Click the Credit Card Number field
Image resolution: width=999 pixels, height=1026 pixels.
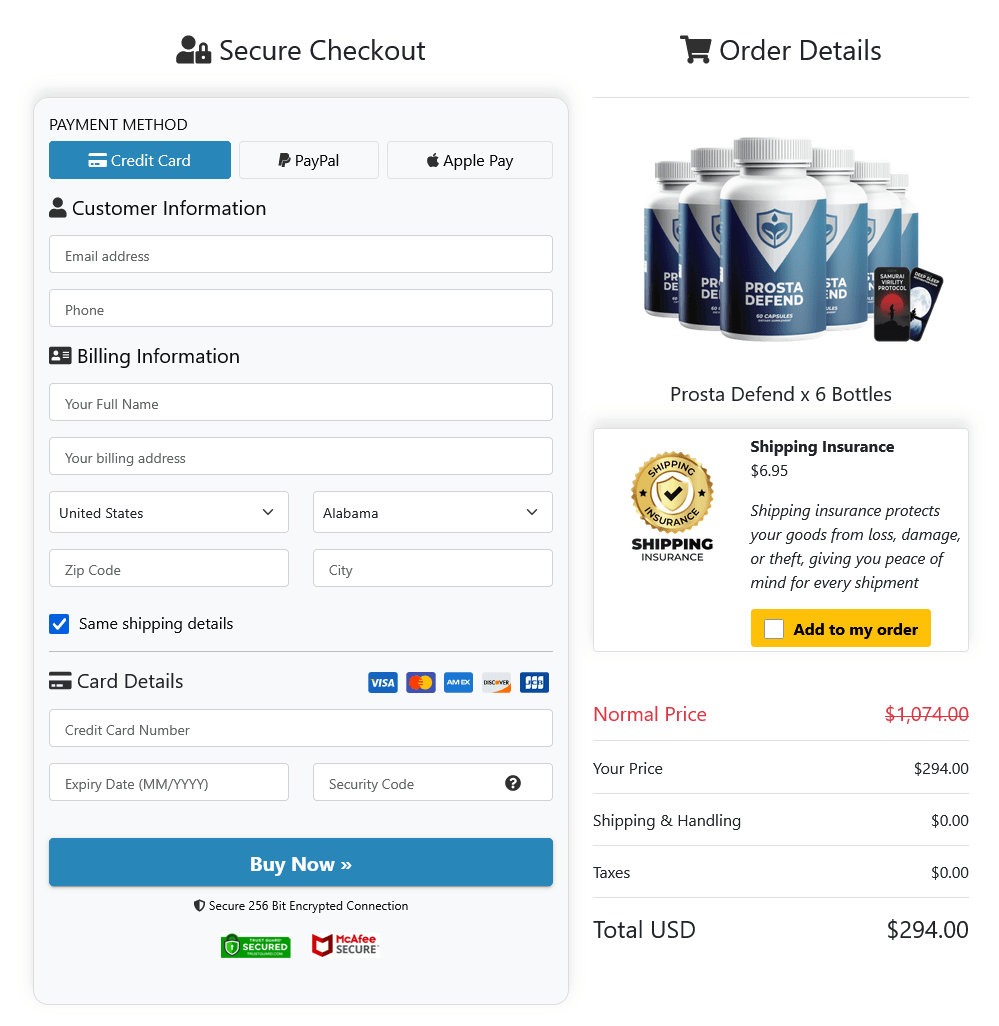300,728
